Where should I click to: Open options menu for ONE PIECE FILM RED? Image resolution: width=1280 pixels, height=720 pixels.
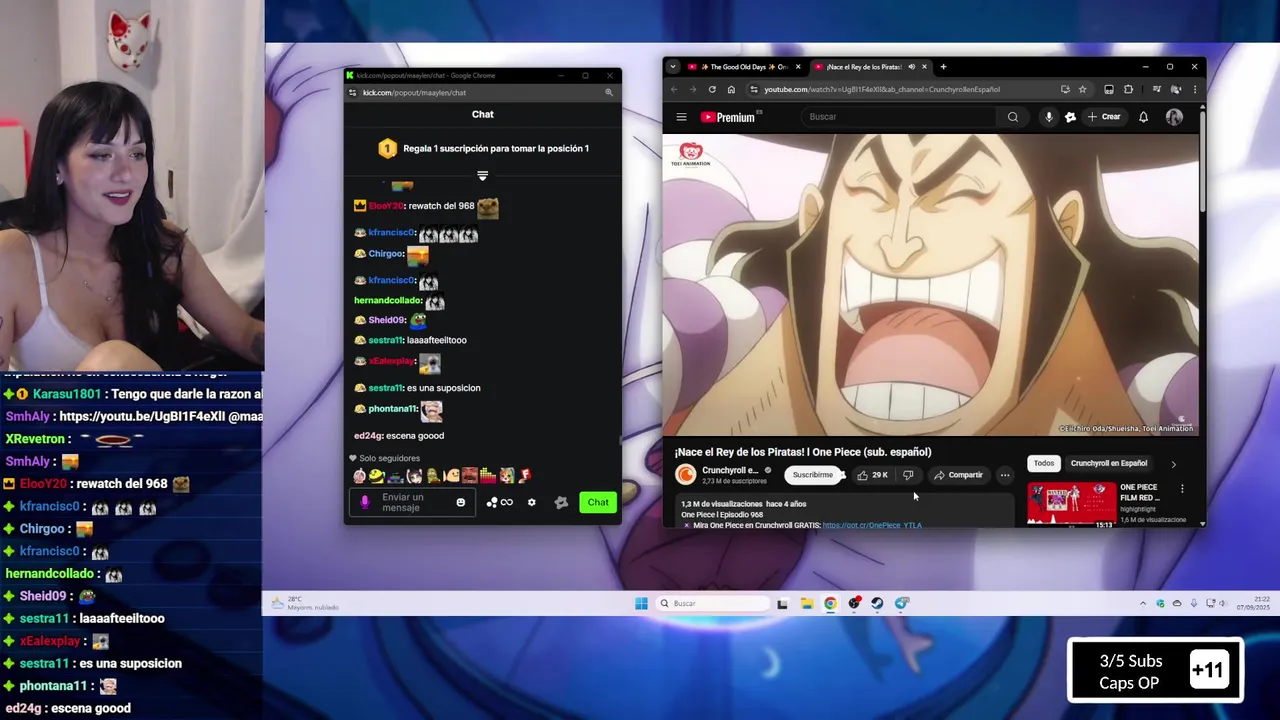coord(1182,489)
